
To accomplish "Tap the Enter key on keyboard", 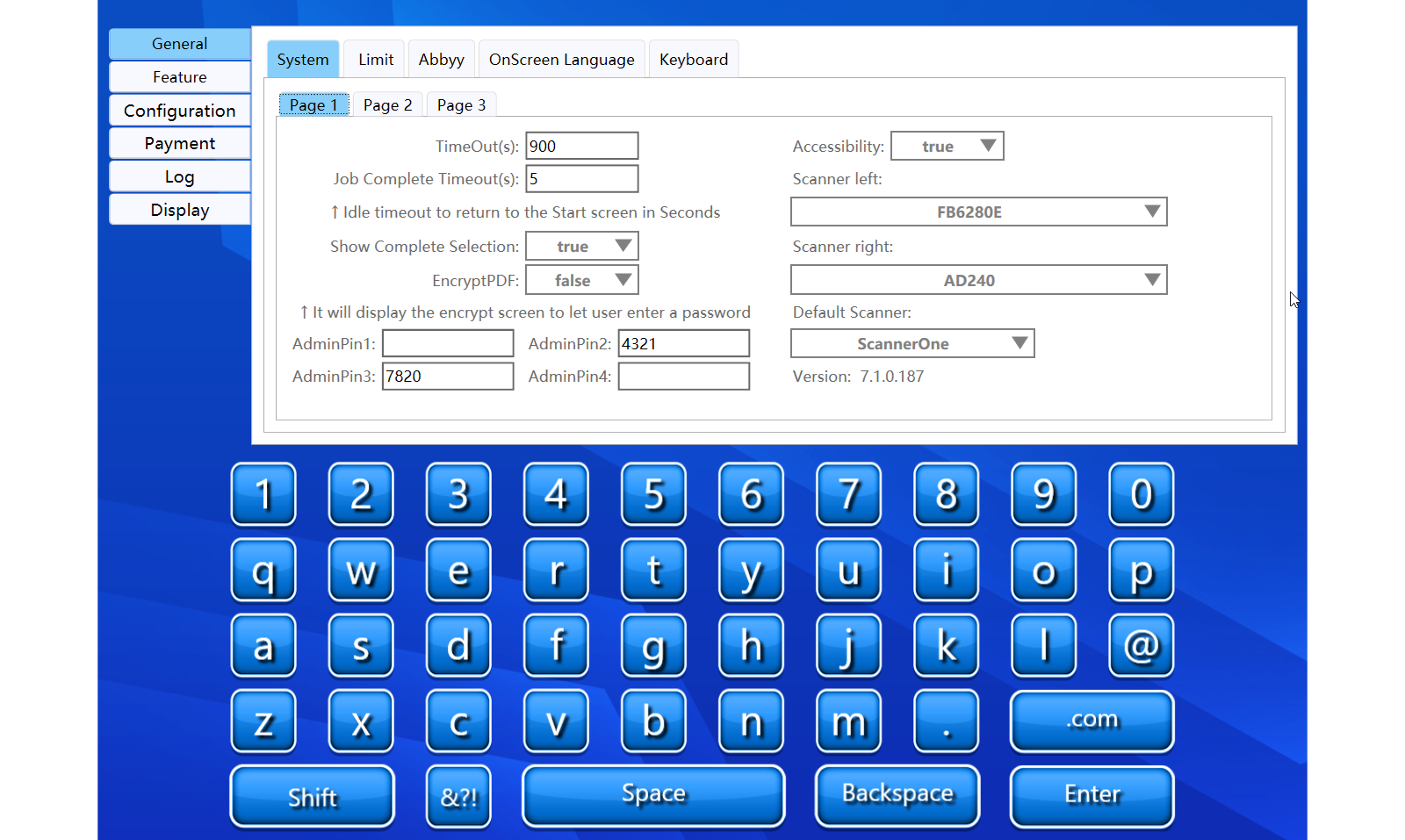I will pyautogui.click(x=1092, y=797).
